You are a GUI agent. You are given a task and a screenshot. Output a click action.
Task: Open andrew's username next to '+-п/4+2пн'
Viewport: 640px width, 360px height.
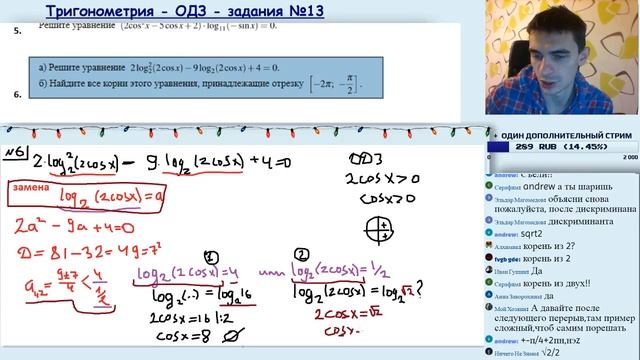pyautogui.click(x=506, y=341)
